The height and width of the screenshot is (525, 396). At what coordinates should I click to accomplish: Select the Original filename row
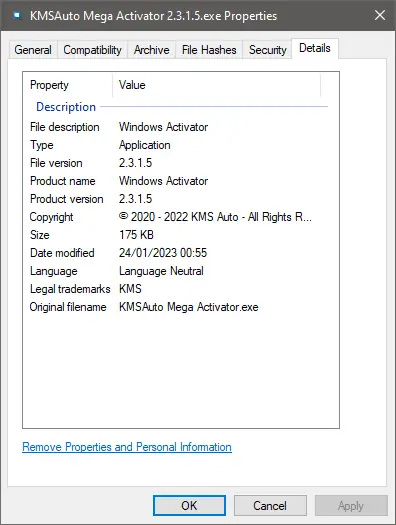[181, 307]
